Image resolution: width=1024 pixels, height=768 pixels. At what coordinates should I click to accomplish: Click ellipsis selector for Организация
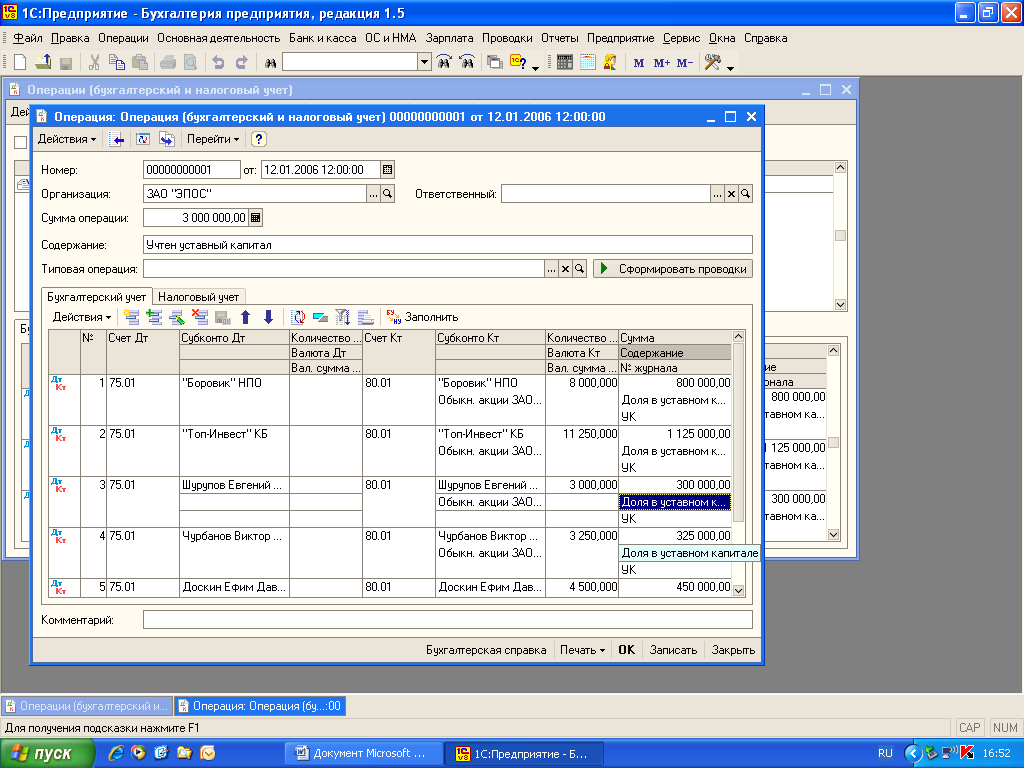coord(373,194)
